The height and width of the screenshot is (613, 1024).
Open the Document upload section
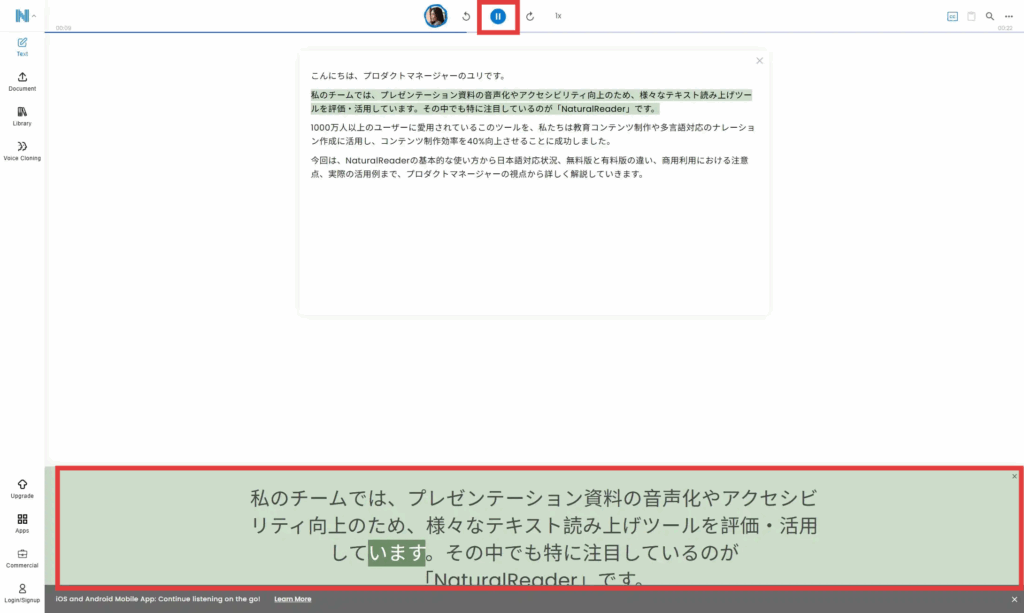coord(22,82)
